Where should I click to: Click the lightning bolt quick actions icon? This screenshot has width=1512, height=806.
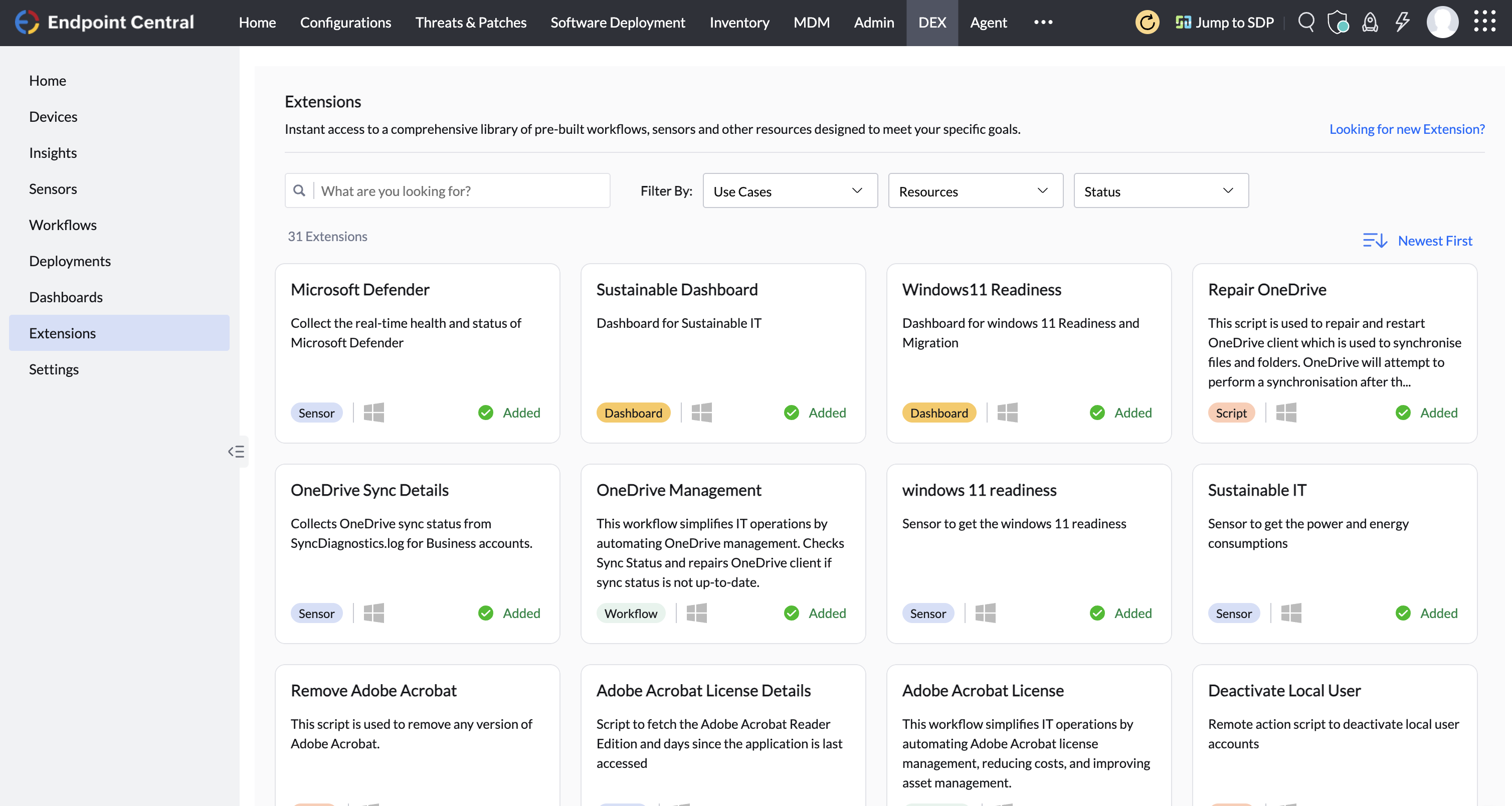coord(1402,23)
